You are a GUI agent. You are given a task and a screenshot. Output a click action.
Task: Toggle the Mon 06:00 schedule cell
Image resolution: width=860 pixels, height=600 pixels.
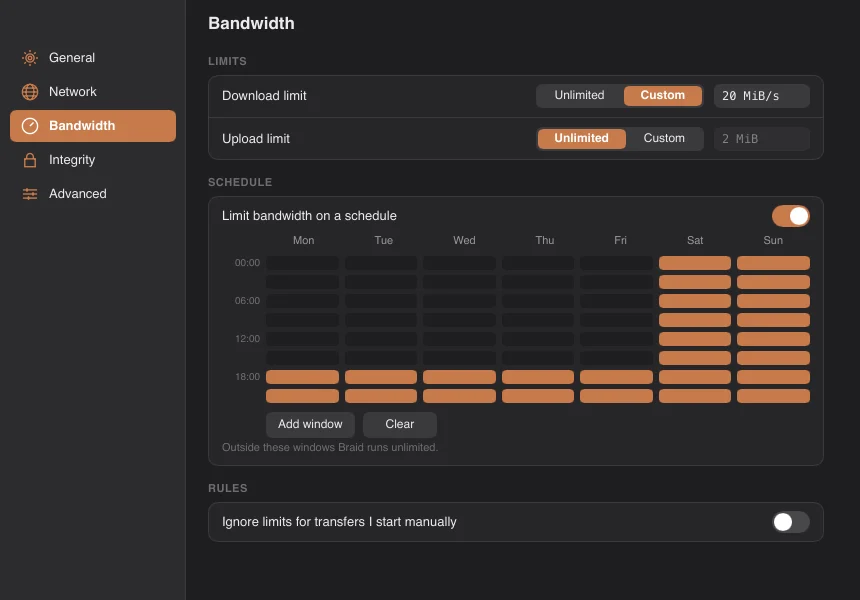pos(302,301)
